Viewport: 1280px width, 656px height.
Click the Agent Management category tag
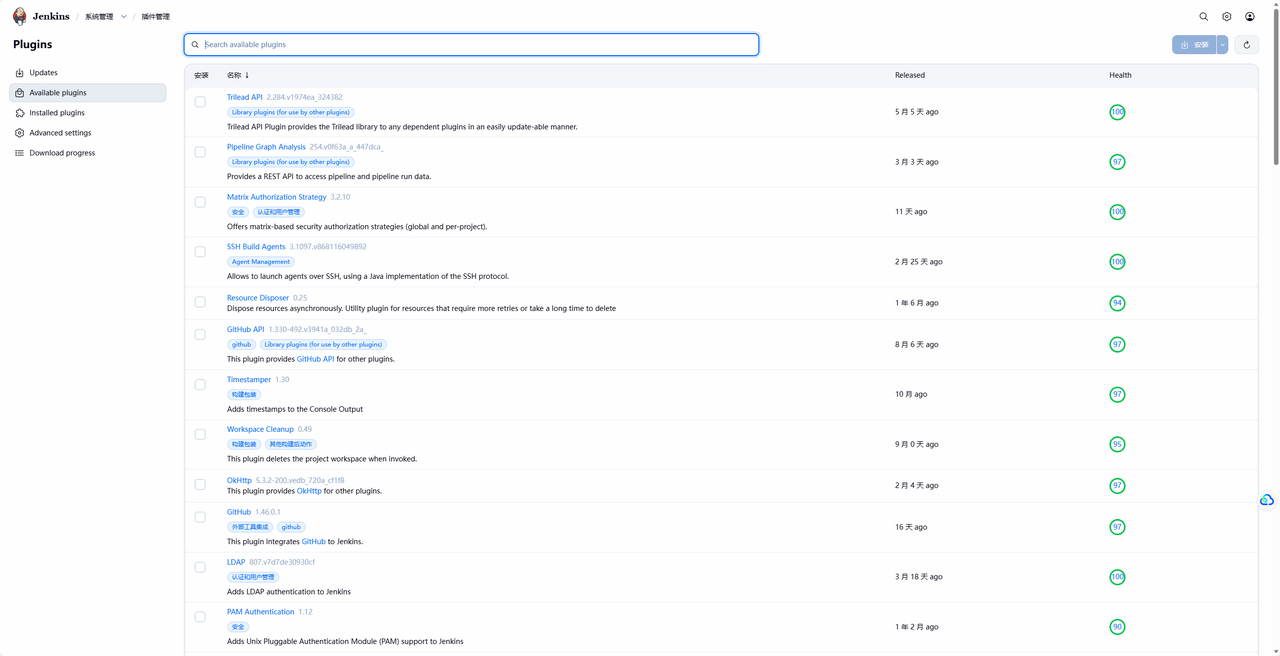[x=261, y=262]
